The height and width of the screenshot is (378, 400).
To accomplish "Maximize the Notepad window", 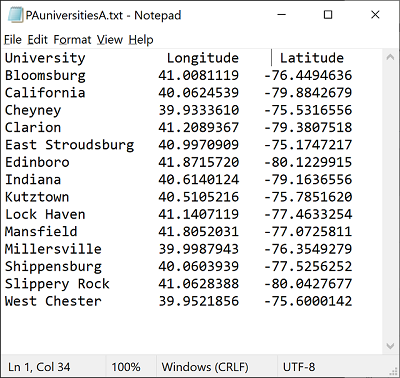I will click(328, 15).
